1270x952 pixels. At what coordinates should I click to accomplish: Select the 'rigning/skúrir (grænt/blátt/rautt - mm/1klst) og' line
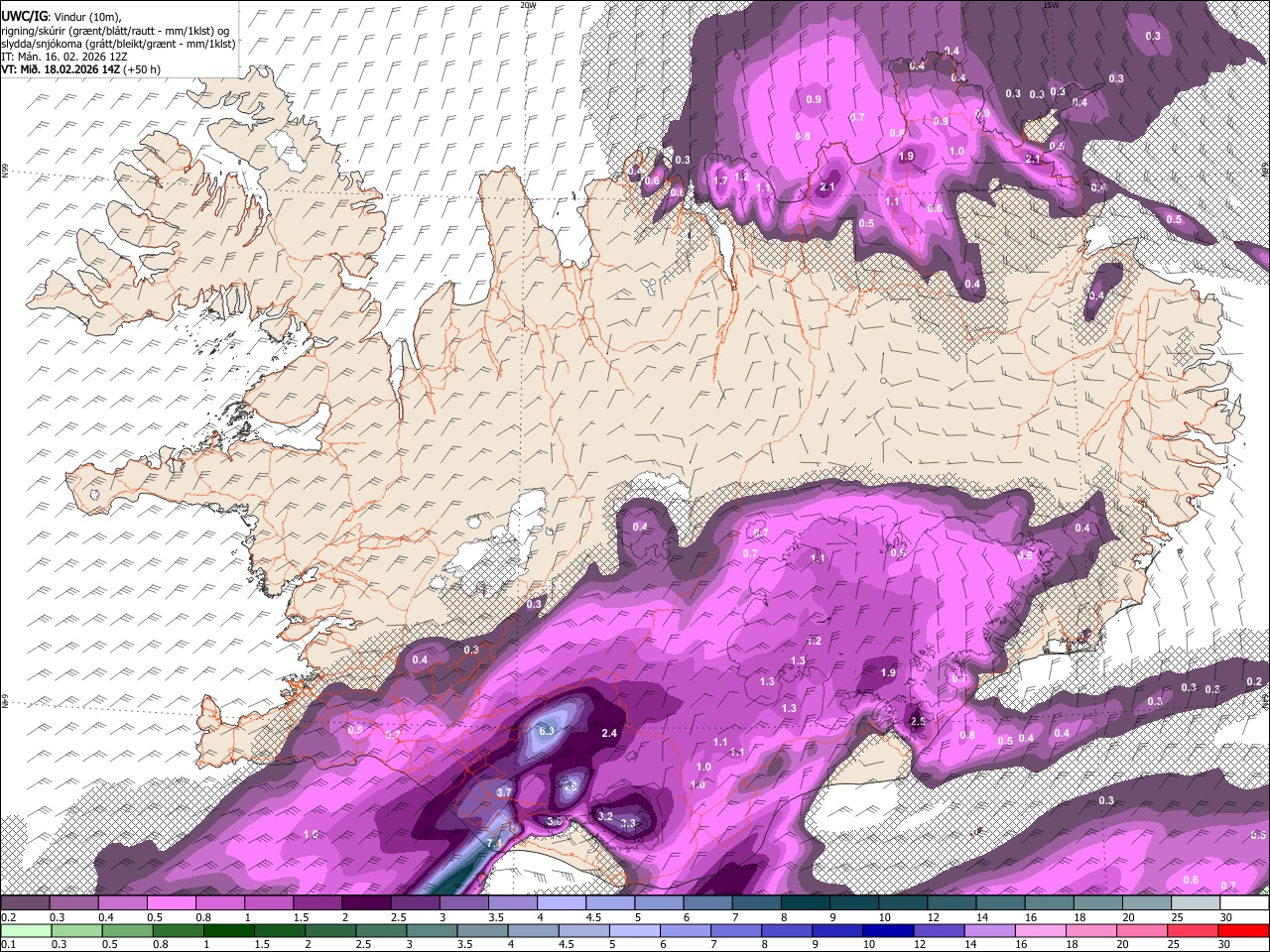point(115,30)
